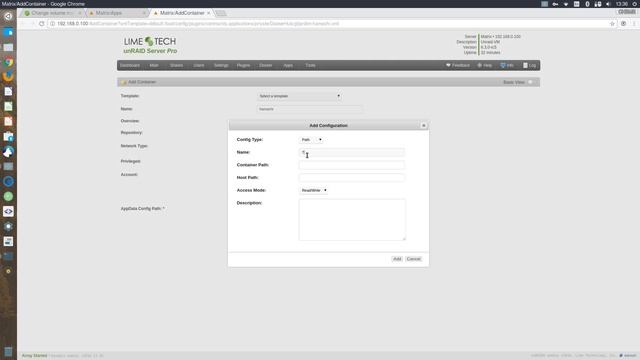Image resolution: width=640 pixels, height=360 pixels.
Task: Open LibreOffice Calc from the dock
Action: click(x=8, y=107)
